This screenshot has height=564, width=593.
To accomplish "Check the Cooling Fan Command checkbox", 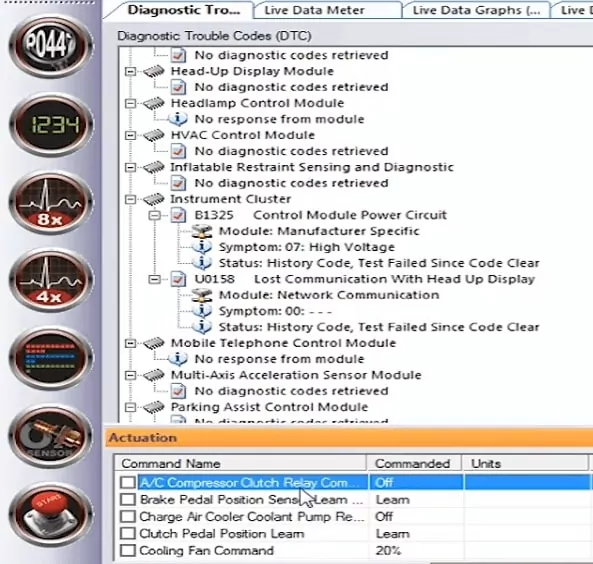I will coord(128,550).
